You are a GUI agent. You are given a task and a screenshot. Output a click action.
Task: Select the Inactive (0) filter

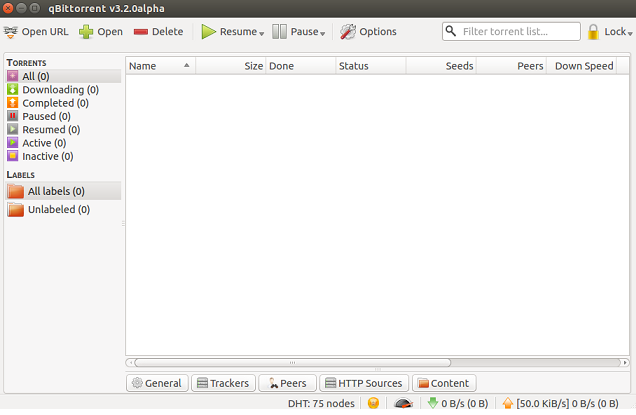tap(63, 157)
